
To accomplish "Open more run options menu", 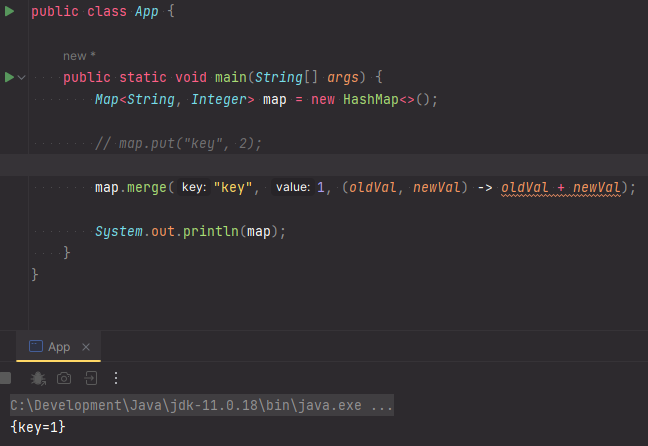I will (116, 378).
